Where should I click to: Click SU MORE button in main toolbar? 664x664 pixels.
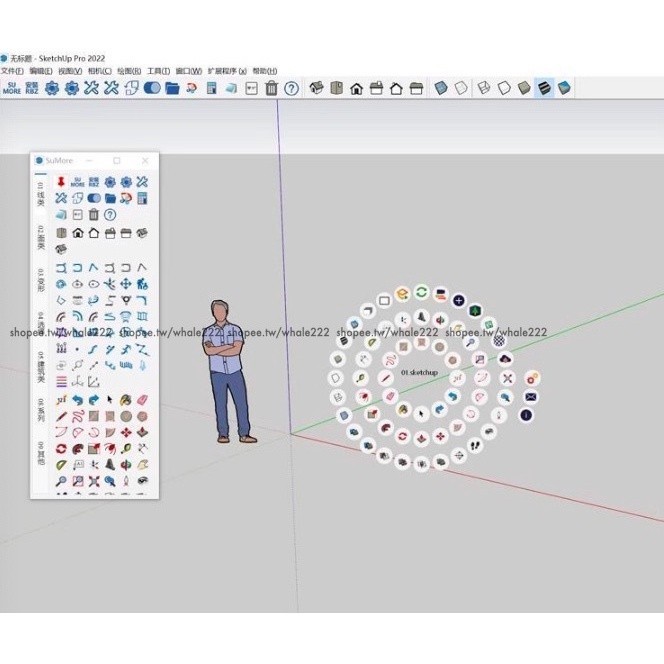(11, 88)
